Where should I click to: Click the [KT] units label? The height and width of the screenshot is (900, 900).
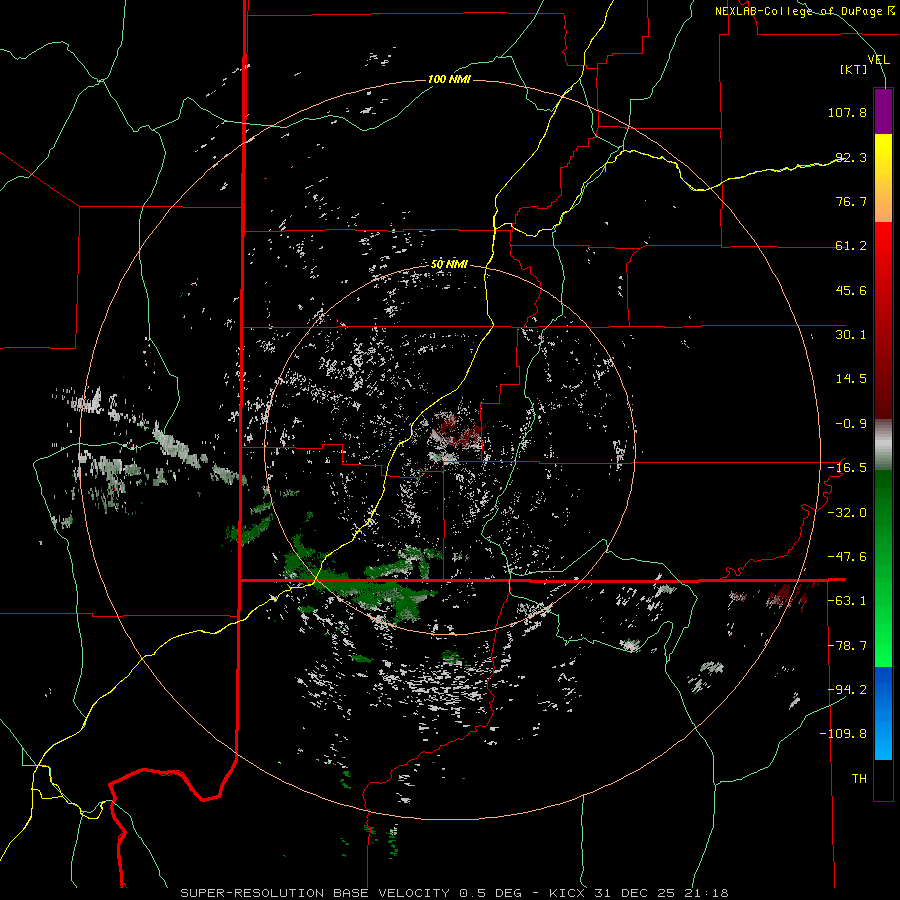coord(854,69)
